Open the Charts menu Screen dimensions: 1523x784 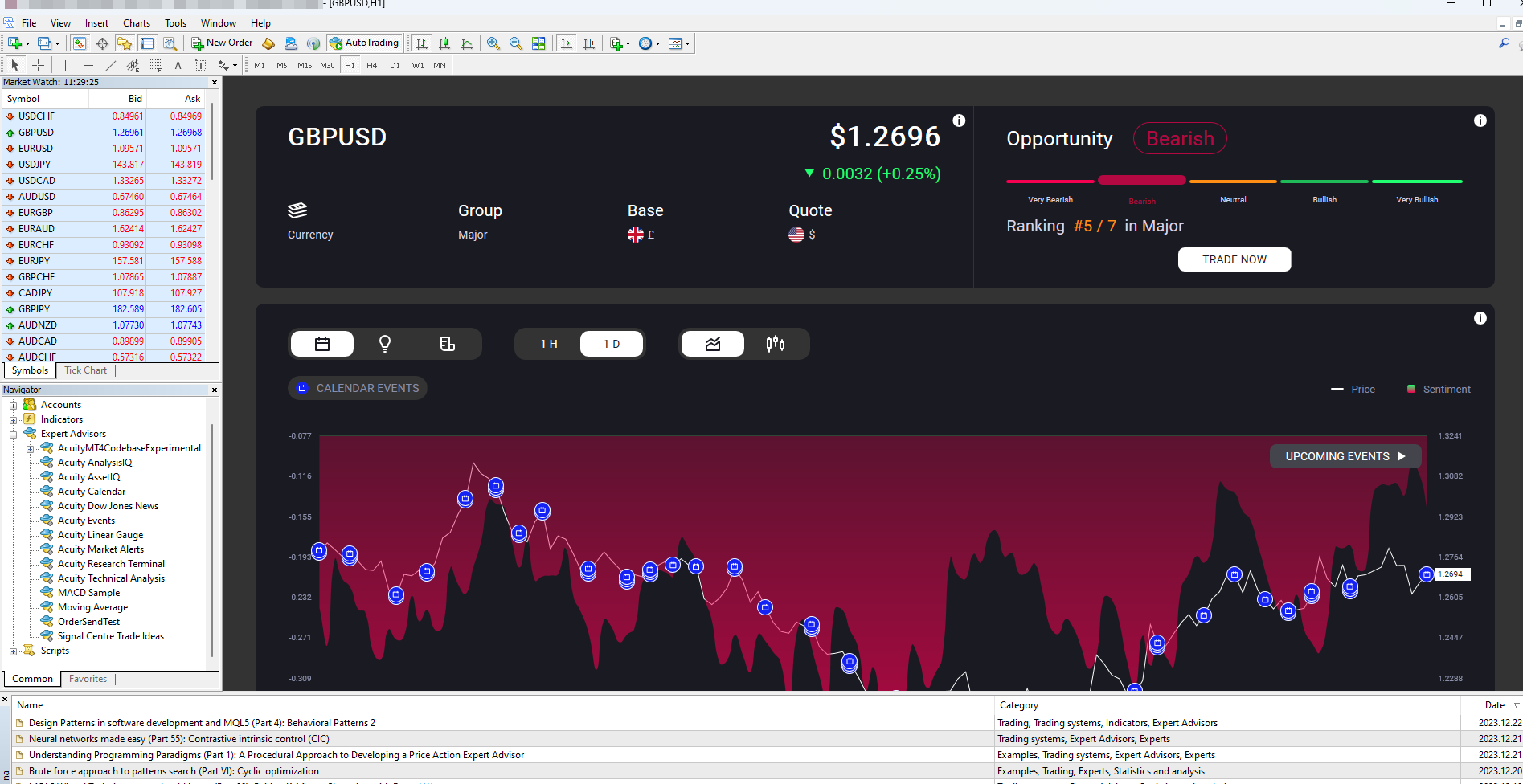136,22
